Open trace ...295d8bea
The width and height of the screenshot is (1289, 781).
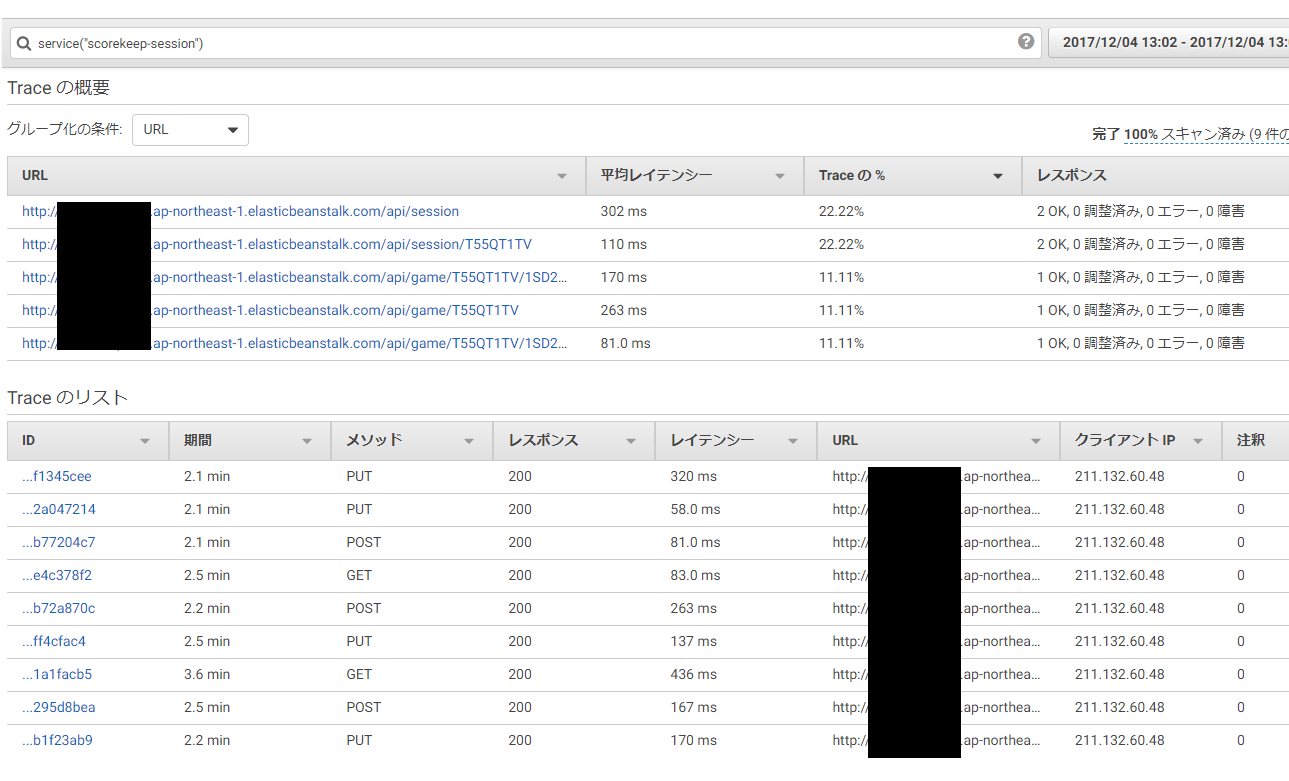click(58, 707)
